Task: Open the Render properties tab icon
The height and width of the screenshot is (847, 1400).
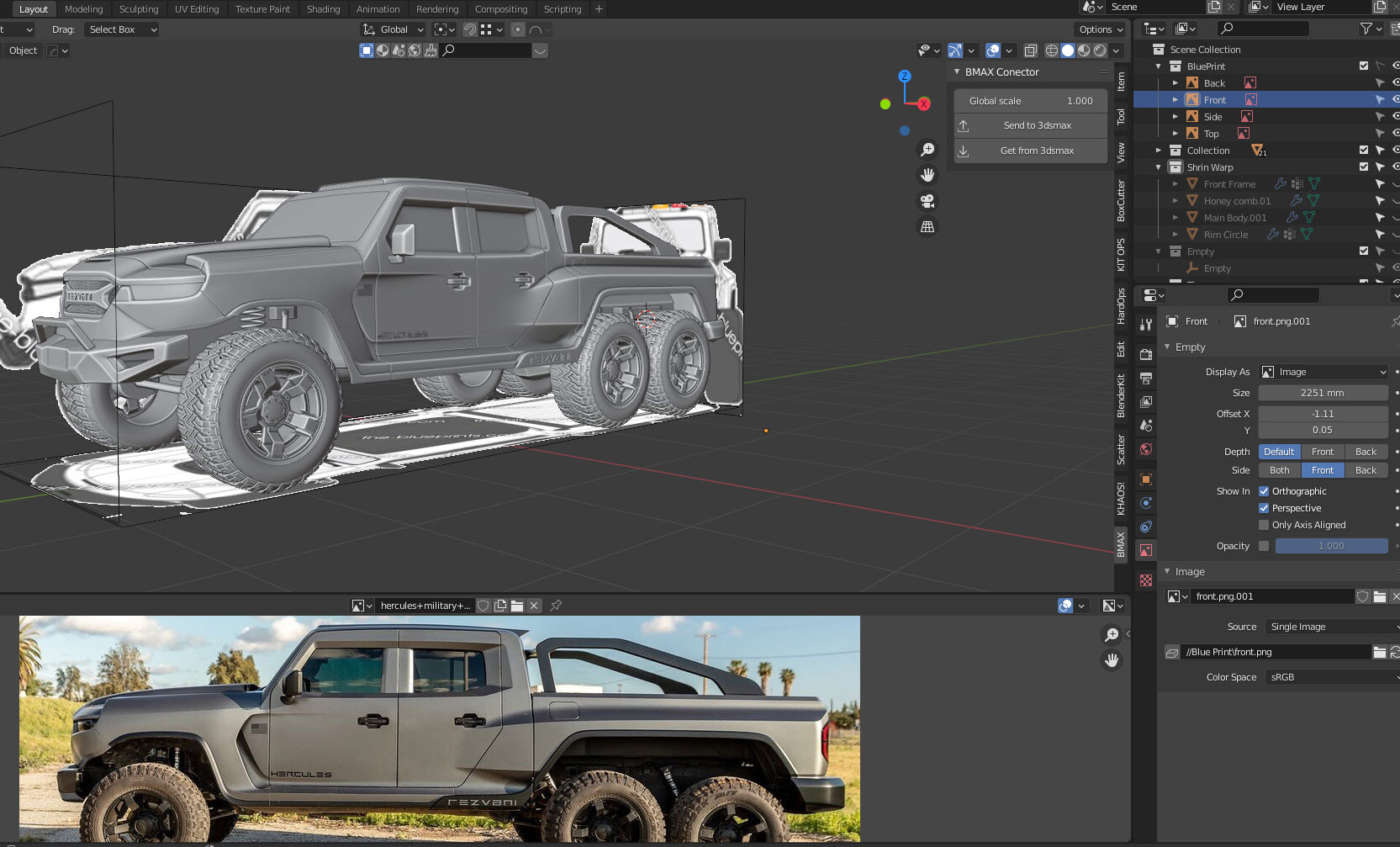Action: tap(1145, 354)
